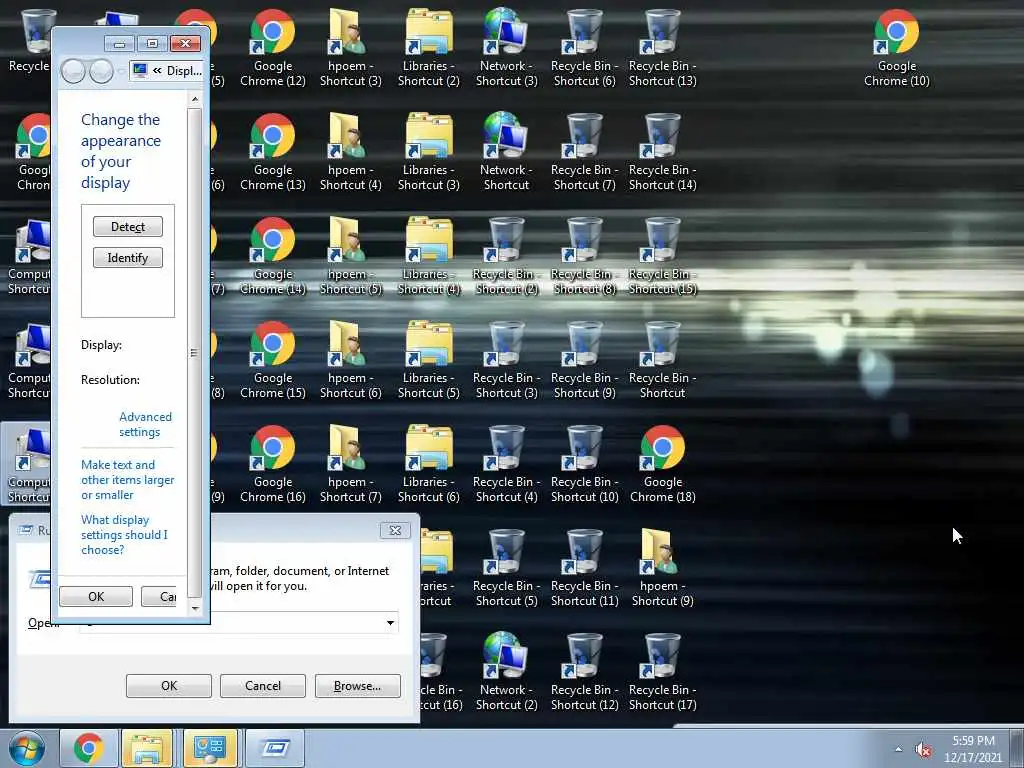This screenshot has width=1024, height=768.
Task: Select Libraries - Shortcut (3) icon
Action: tap(428, 152)
